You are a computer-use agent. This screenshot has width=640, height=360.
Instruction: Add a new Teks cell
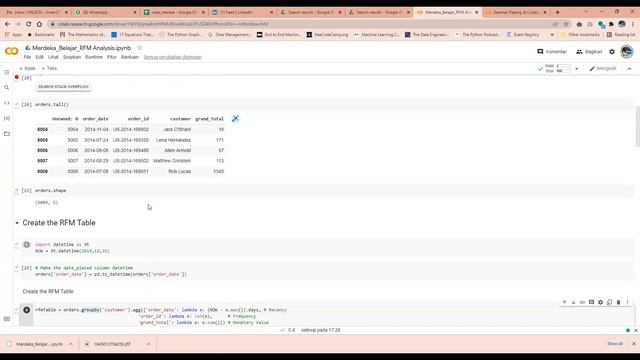[49, 69]
